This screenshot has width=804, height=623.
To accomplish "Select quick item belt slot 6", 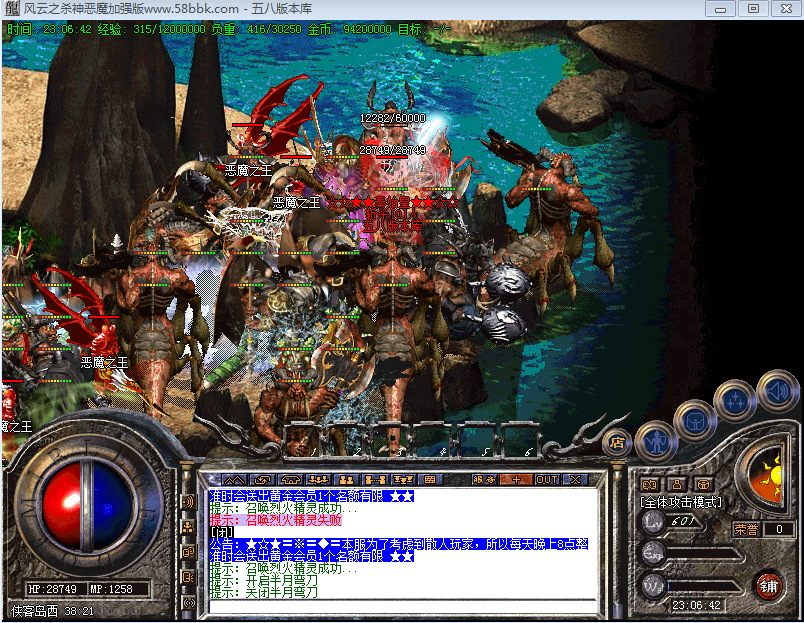I will pyautogui.click(x=519, y=440).
